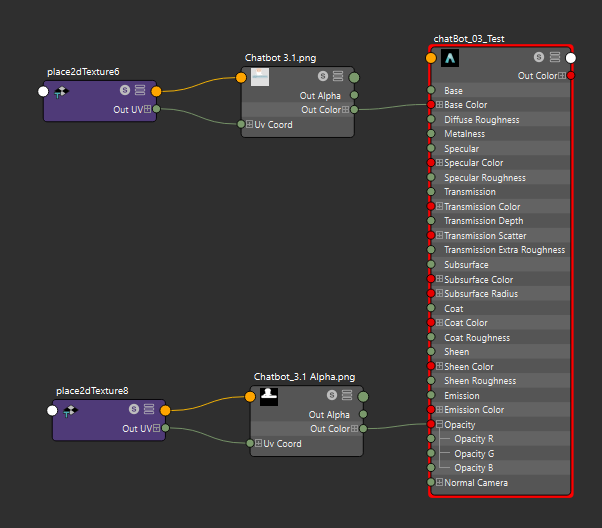This screenshot has height=528, width=602.
Task: Toggle view mode icon on chatBot_03_Test node
Action: click(x=555, y=57)
